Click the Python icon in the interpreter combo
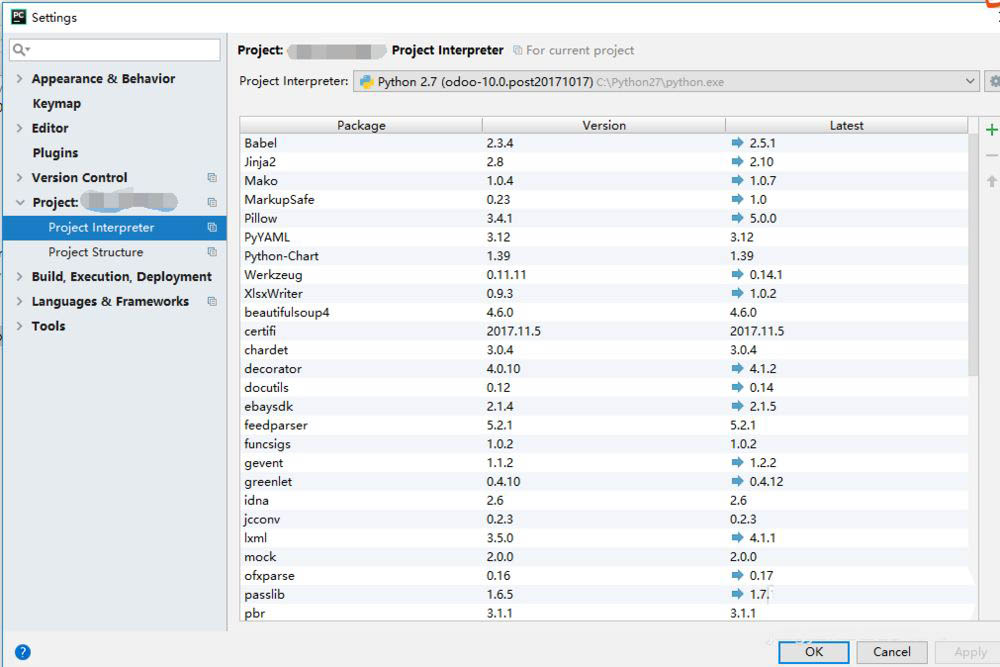Screen dimensions: 1000x667 (x=366, y=82)
